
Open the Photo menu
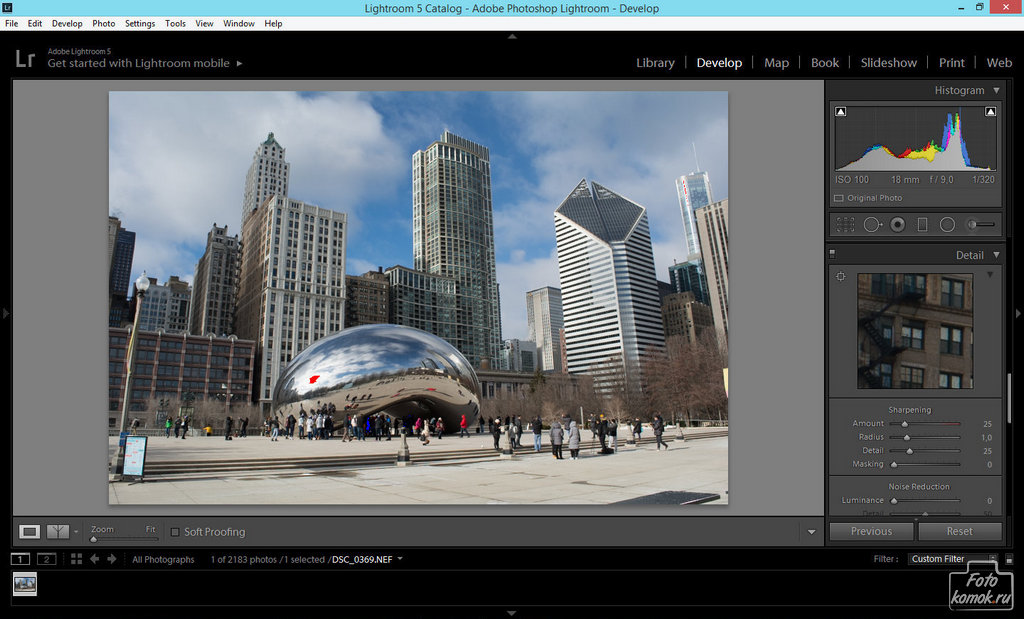[104, 24]
